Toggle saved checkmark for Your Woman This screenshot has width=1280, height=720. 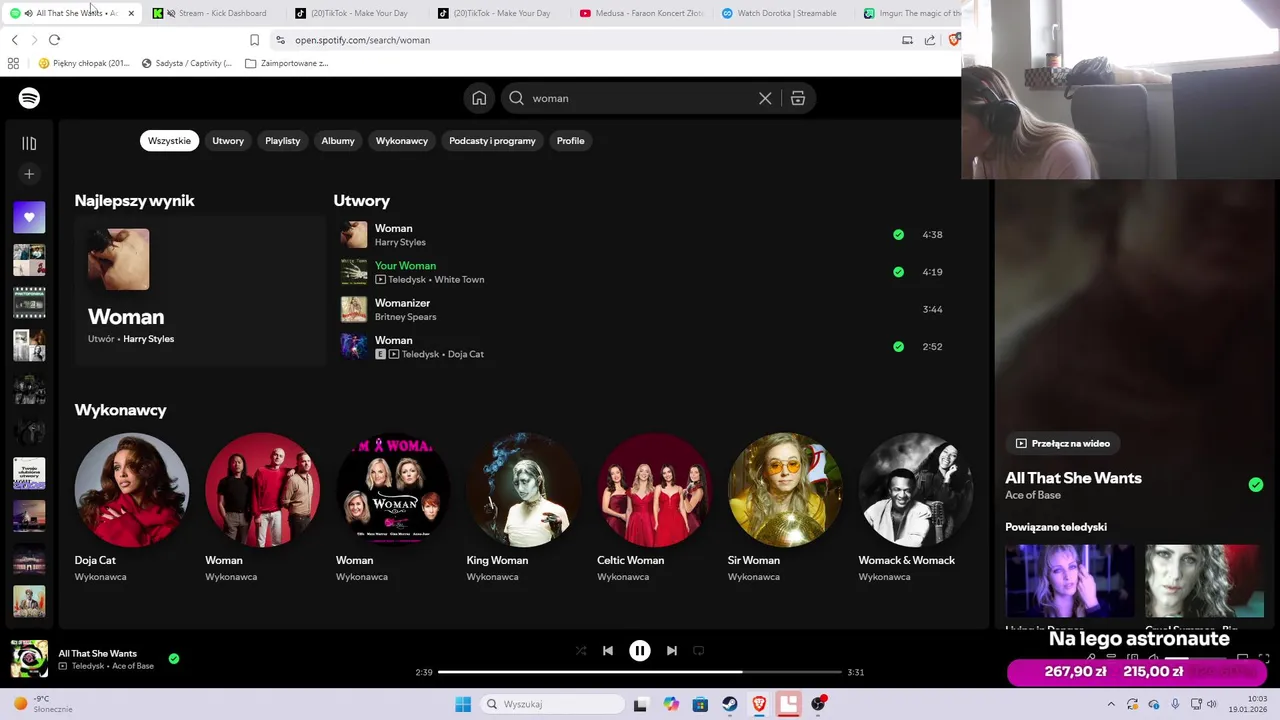click(x=898, y=272)
